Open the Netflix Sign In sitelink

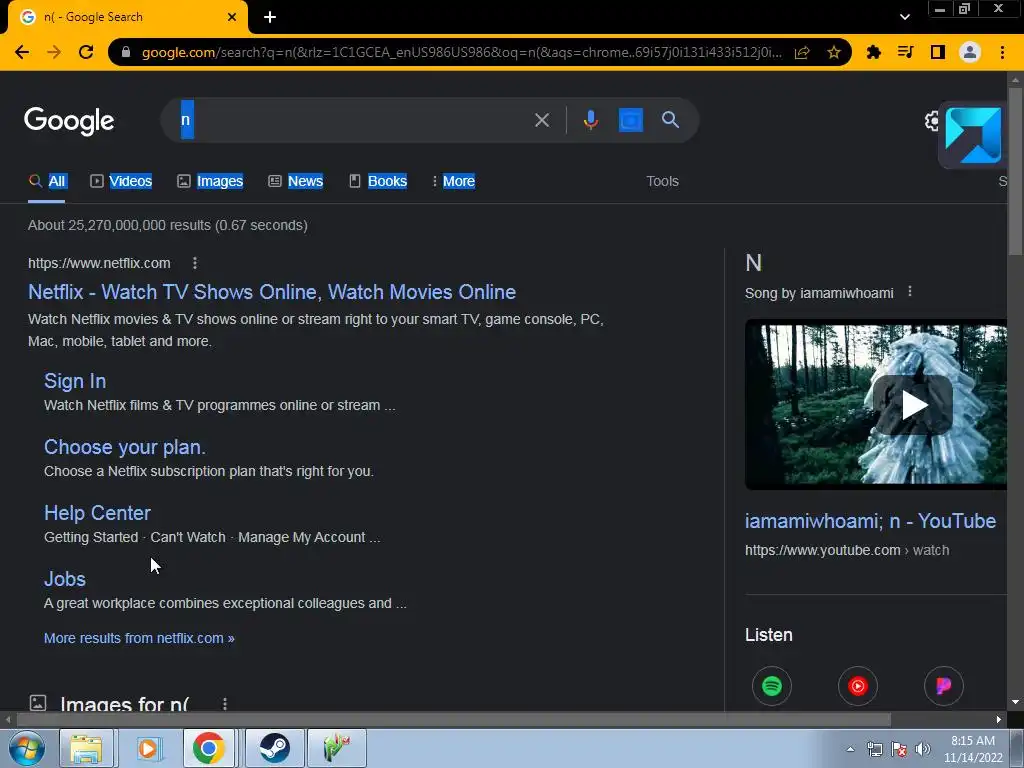click(x=75, y=381)
